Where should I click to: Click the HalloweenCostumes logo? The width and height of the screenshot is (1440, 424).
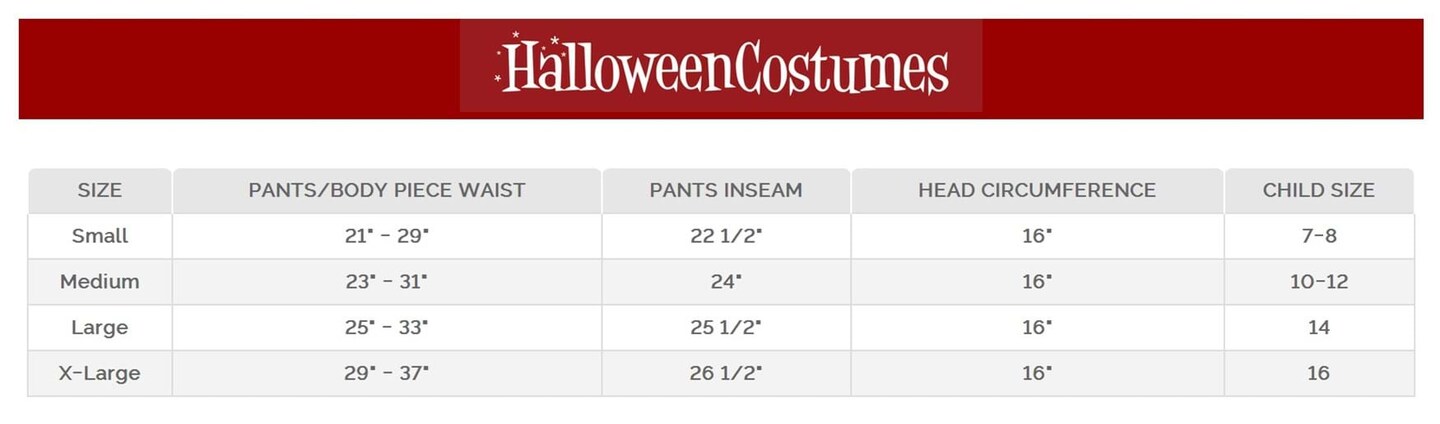(x=721, y=67)
